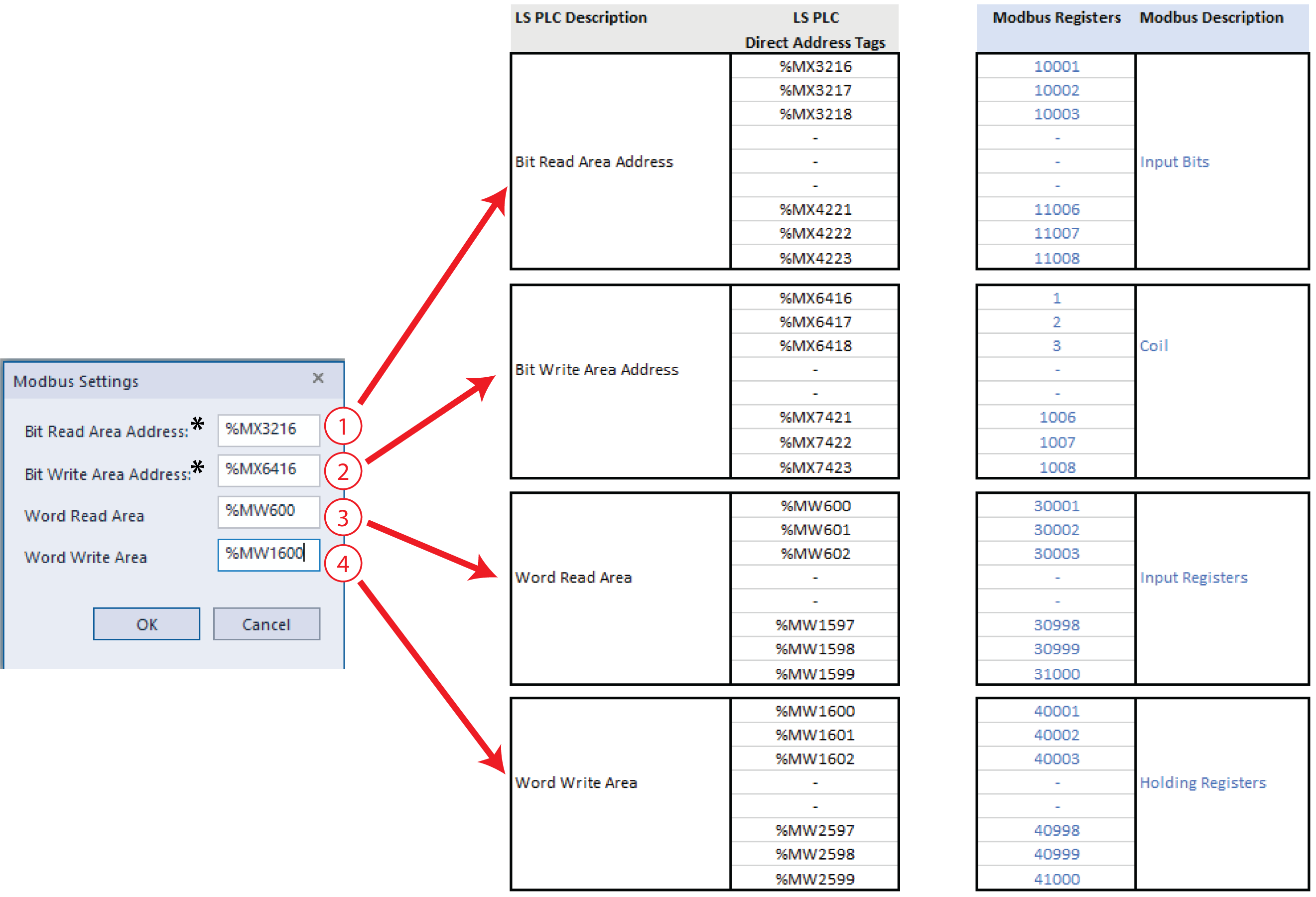Select the %MW2599 table cell

click(x=815, y=879)
